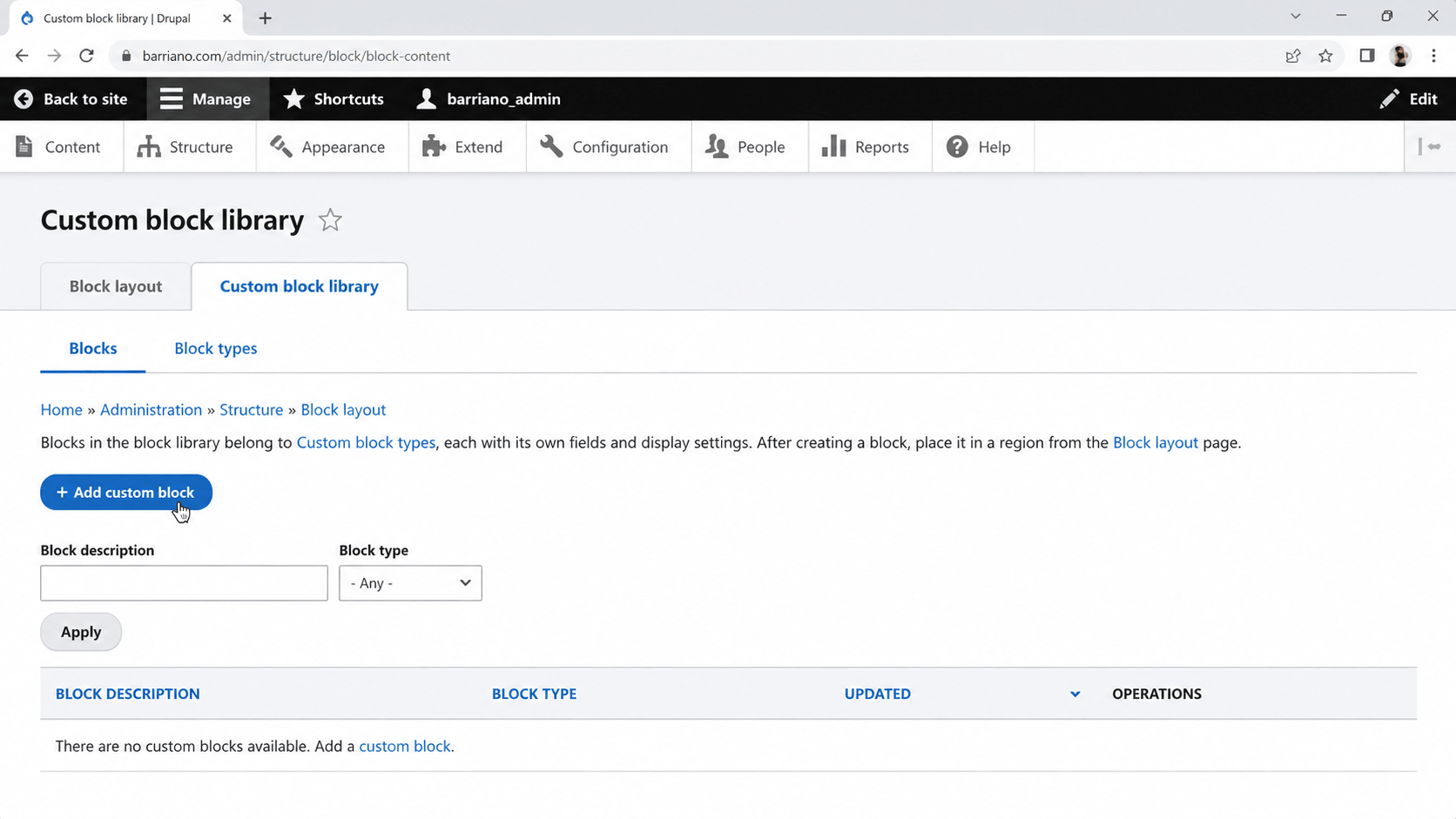Open the Chrome profile avatar
The width and height of the screenshot is (1456, 819).
click(1400, 56)
